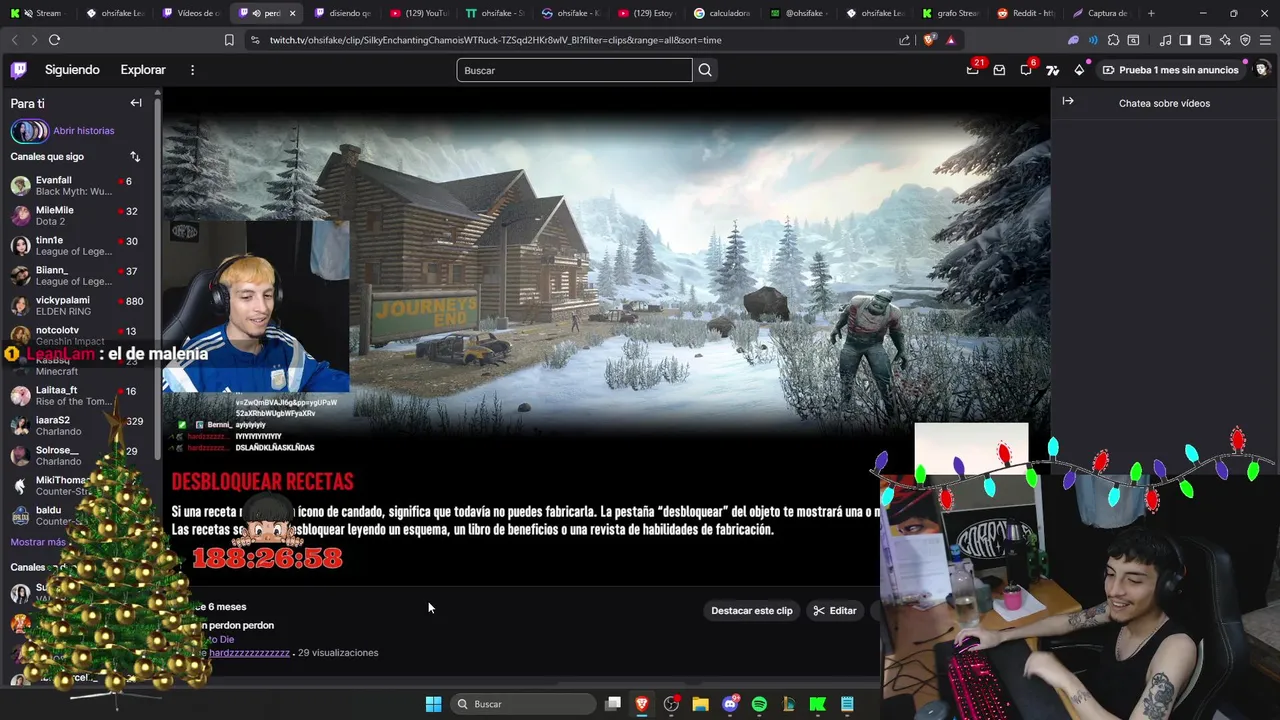The image size is (1280, 720).
Task: Click the Get Bits diamond icon
Action: coord(1079,70)
